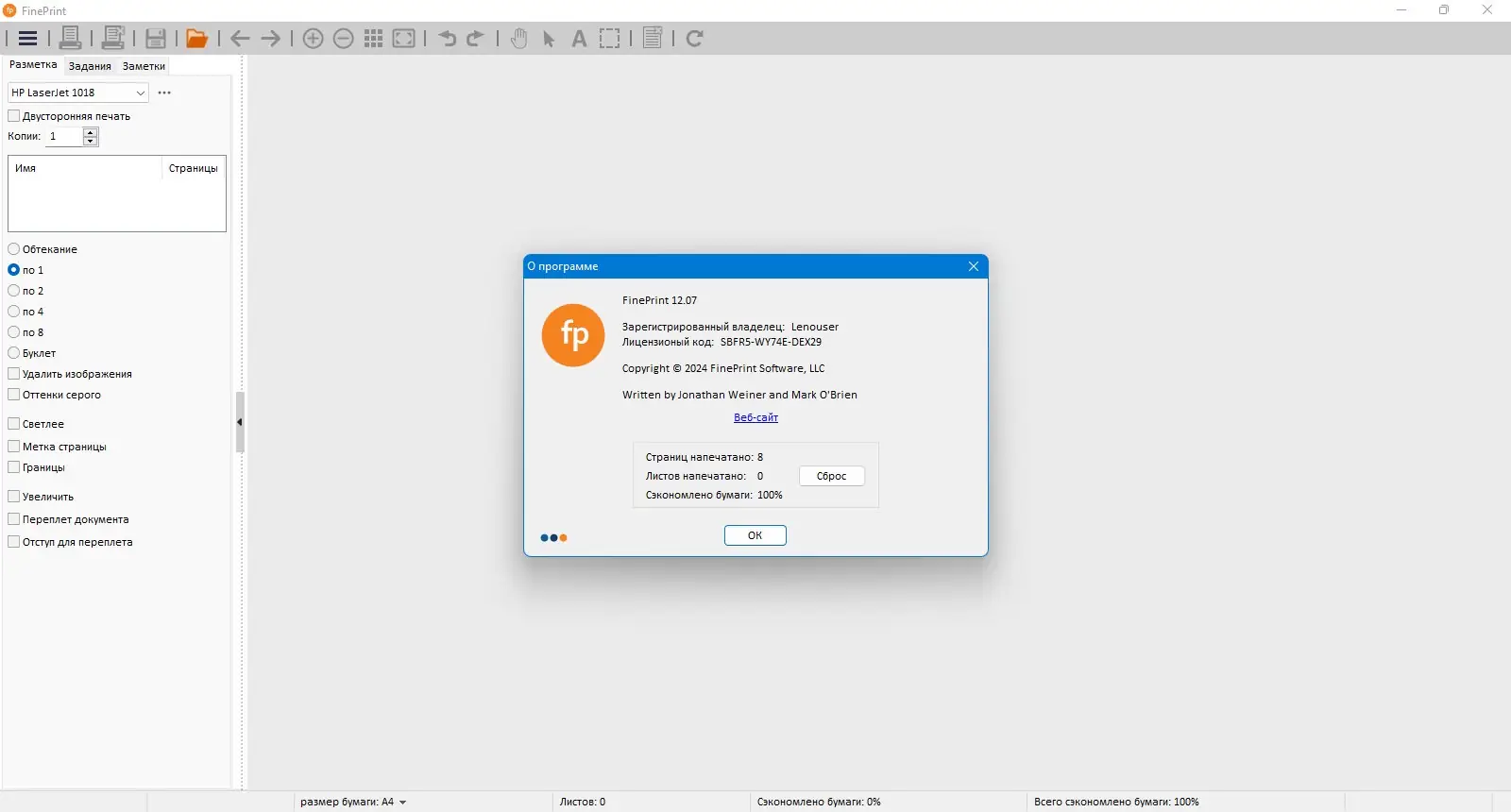Click the zoom out minus icon
Screen dimensions: 1511x812
point(344,39)
